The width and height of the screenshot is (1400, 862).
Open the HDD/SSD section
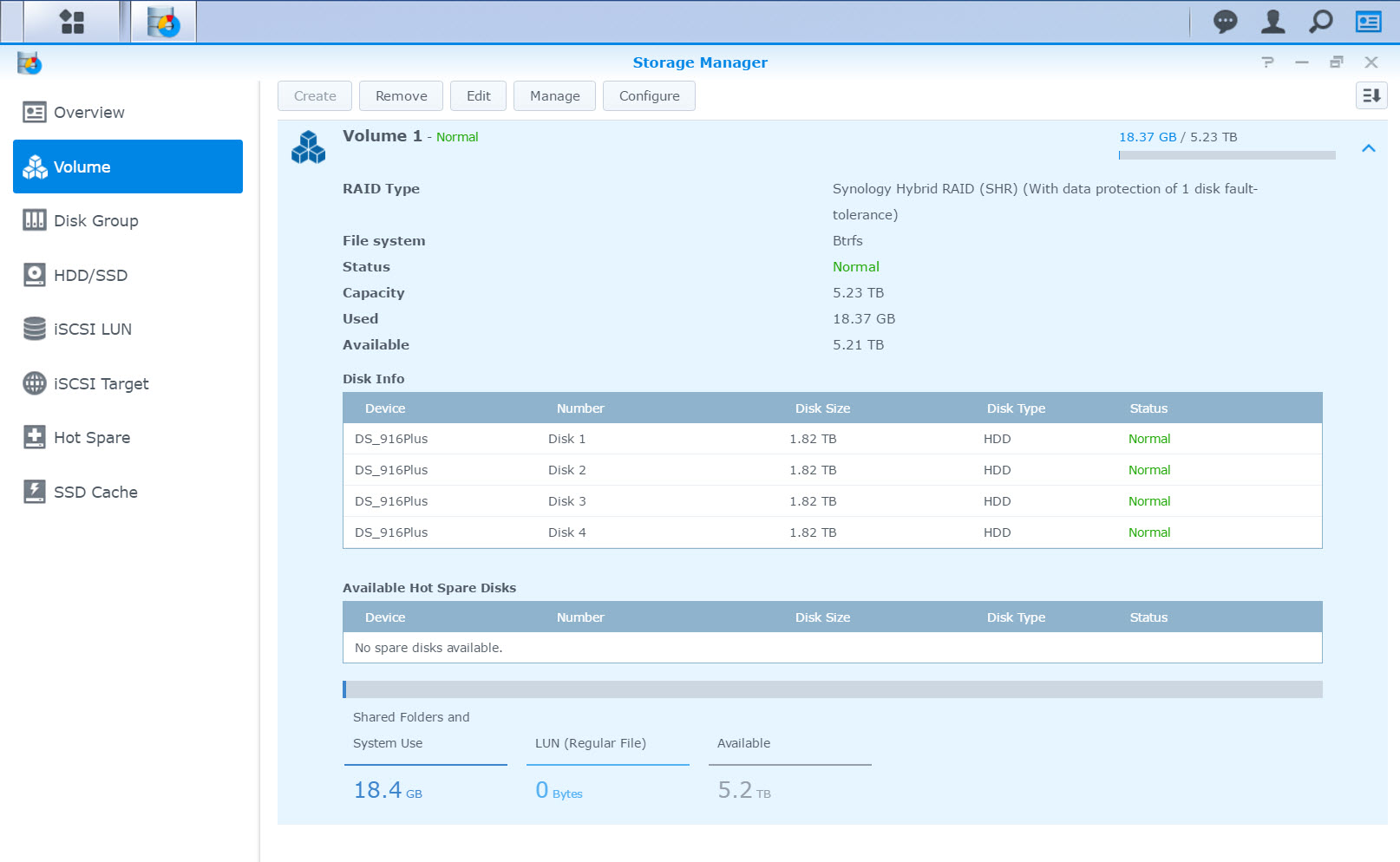(x=128, y=275)
